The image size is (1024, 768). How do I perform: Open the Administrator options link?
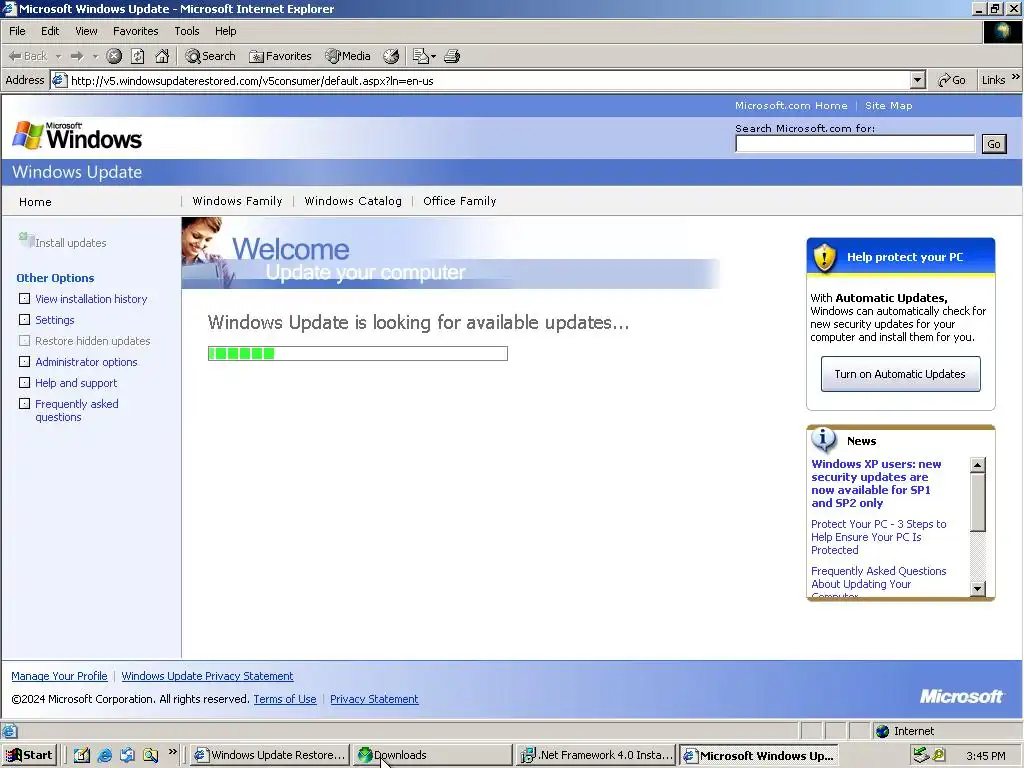pos(86,362)
